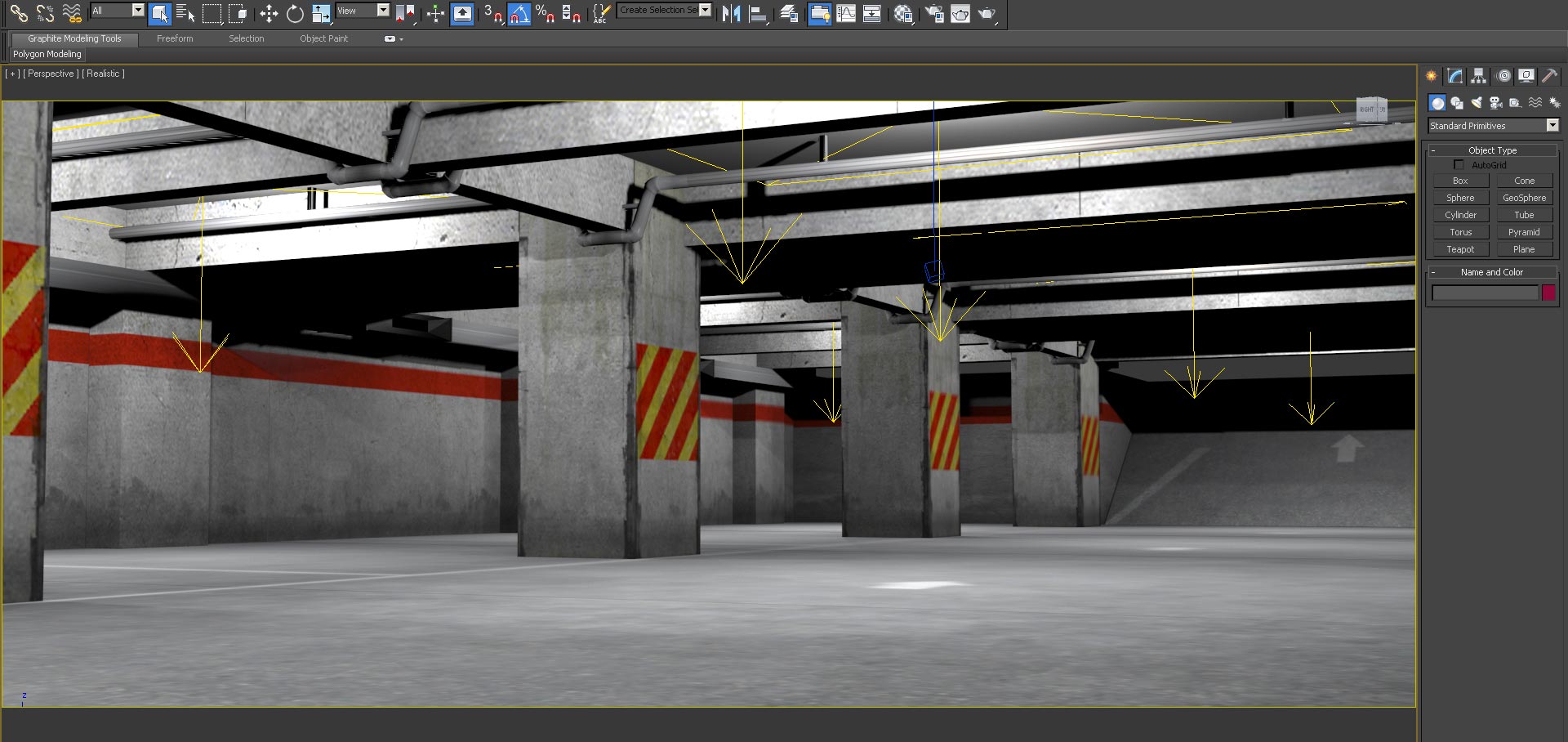Open the Curve Editor
The width and height of the screenshot is (1568, 742).
point(846,13)
